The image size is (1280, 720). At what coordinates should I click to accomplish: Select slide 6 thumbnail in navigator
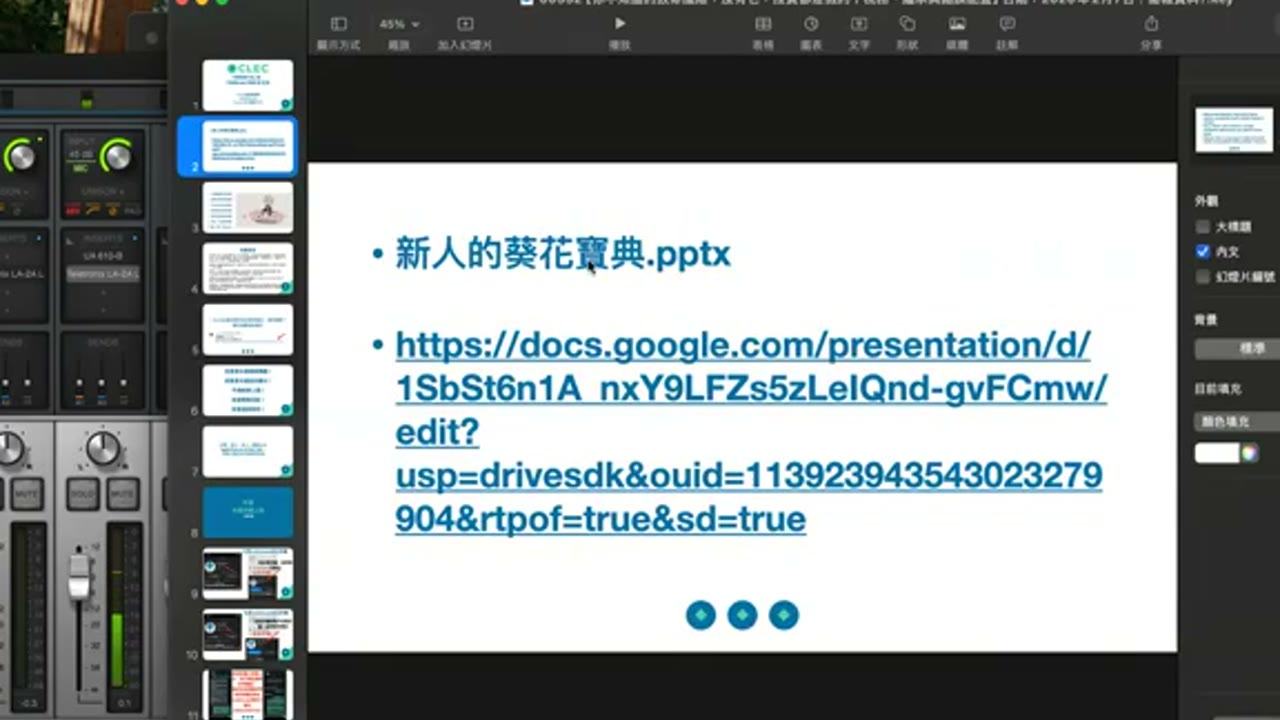[248, 390]
